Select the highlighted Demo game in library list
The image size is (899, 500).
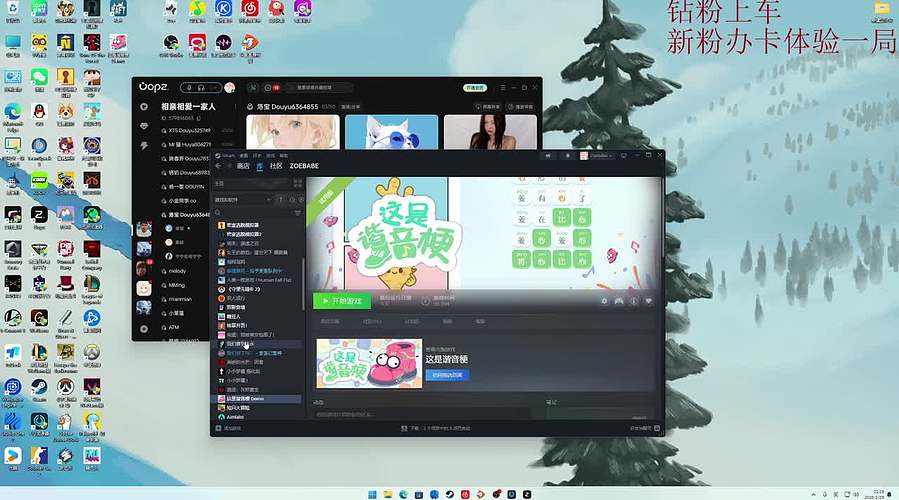pyautogui.click(x=258, y=399)
